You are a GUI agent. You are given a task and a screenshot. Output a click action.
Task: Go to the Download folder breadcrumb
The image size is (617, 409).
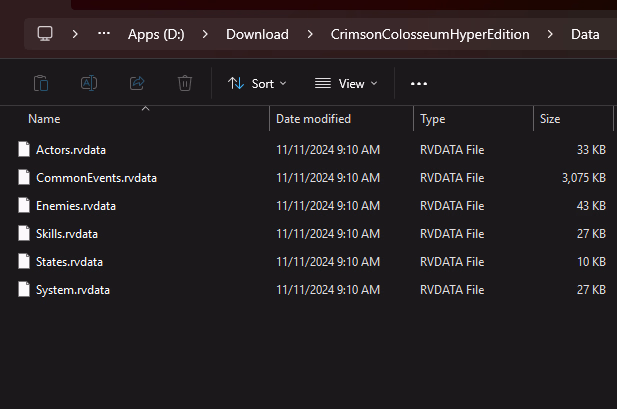(257, 34)
